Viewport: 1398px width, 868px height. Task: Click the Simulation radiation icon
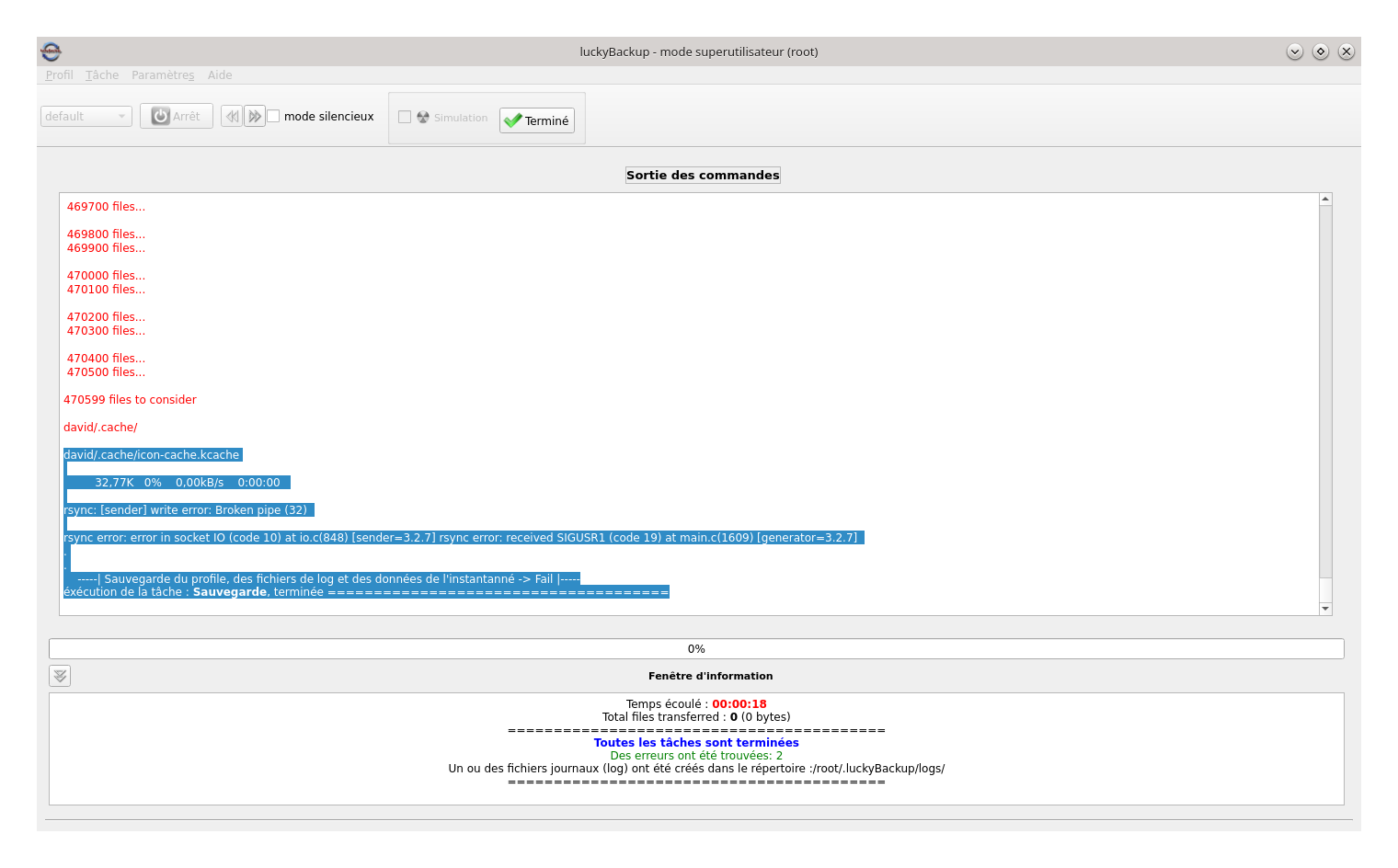pyautogui.click(x=423, y=117)
